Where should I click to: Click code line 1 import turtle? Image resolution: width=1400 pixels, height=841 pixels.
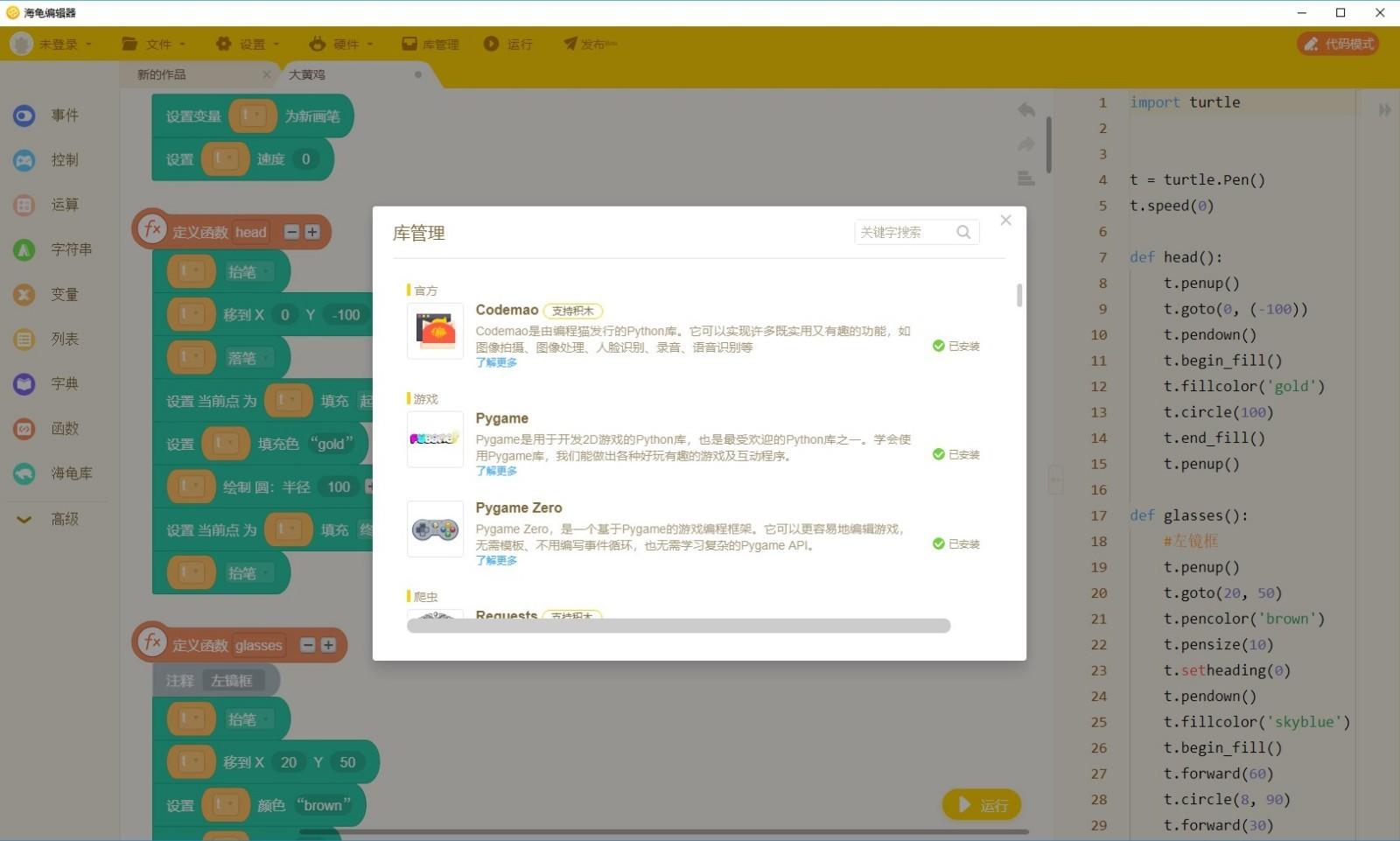1185,102
